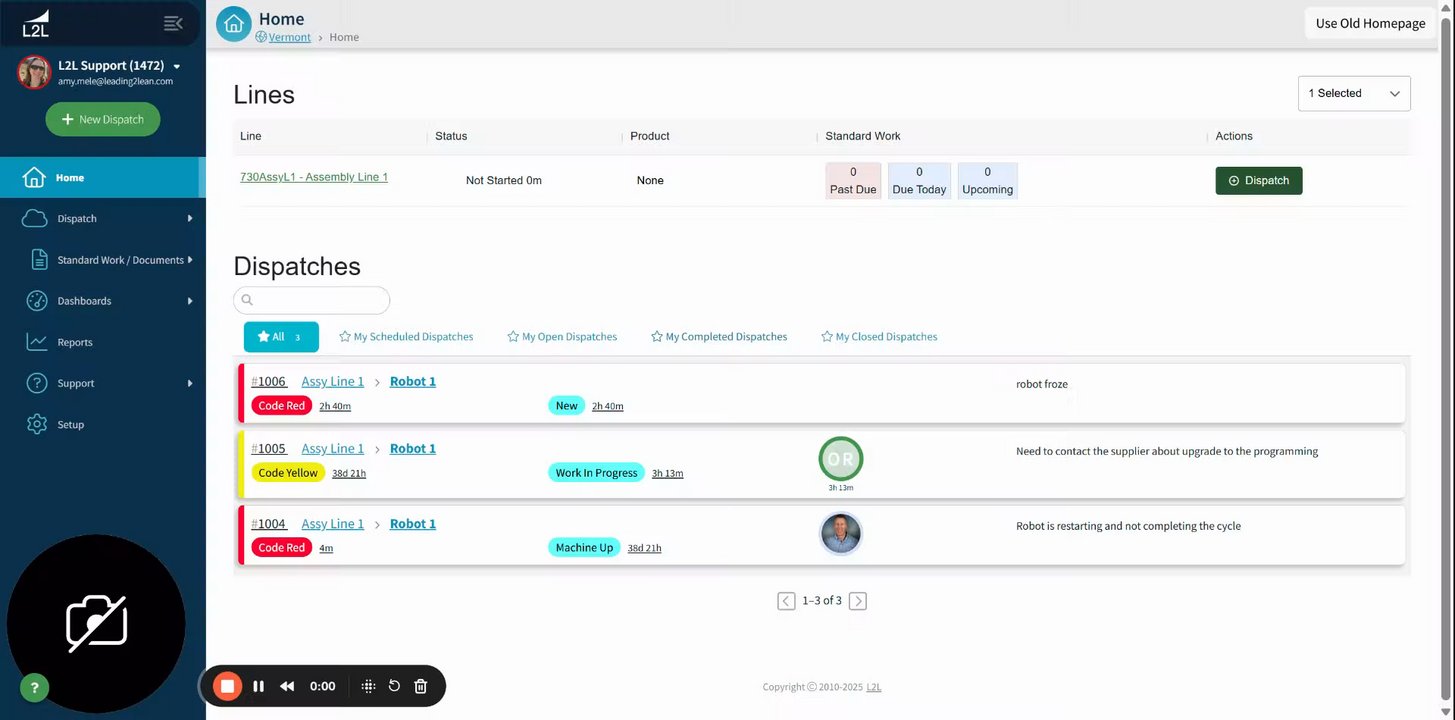Click the green help bubble icon
1455x720 pixels.
[x=34, y=688]
